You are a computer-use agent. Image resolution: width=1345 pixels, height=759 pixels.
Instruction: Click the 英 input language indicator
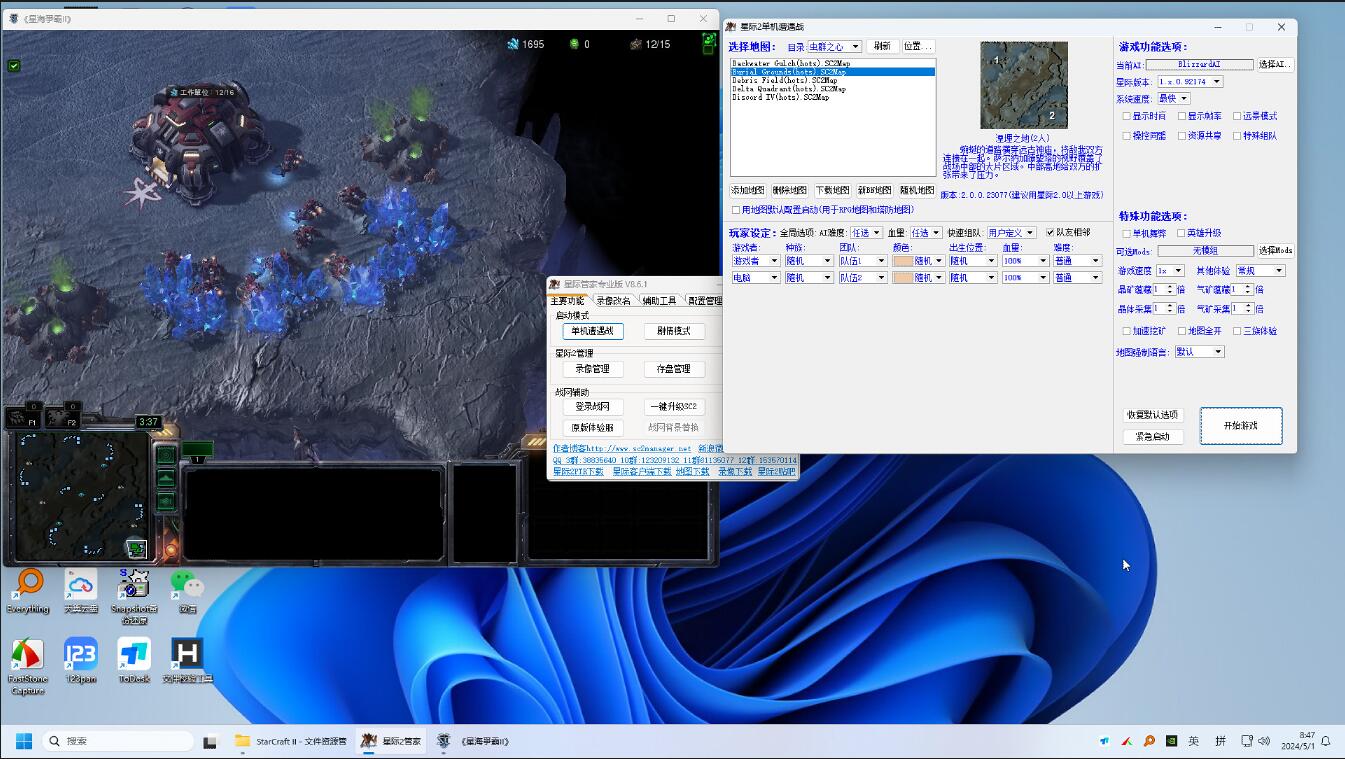coord(1194,741)
